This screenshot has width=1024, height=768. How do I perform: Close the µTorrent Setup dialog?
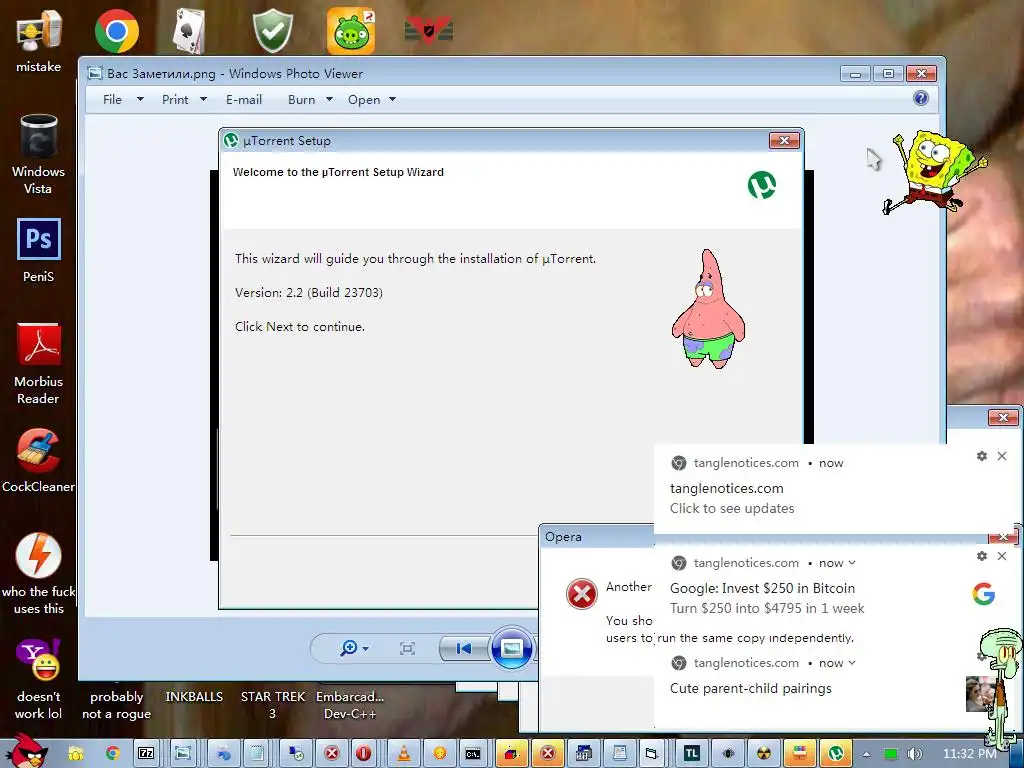(x=784, y=140)
